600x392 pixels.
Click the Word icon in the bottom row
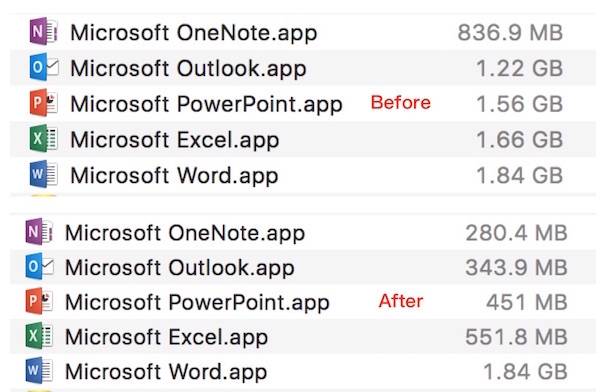39,371
